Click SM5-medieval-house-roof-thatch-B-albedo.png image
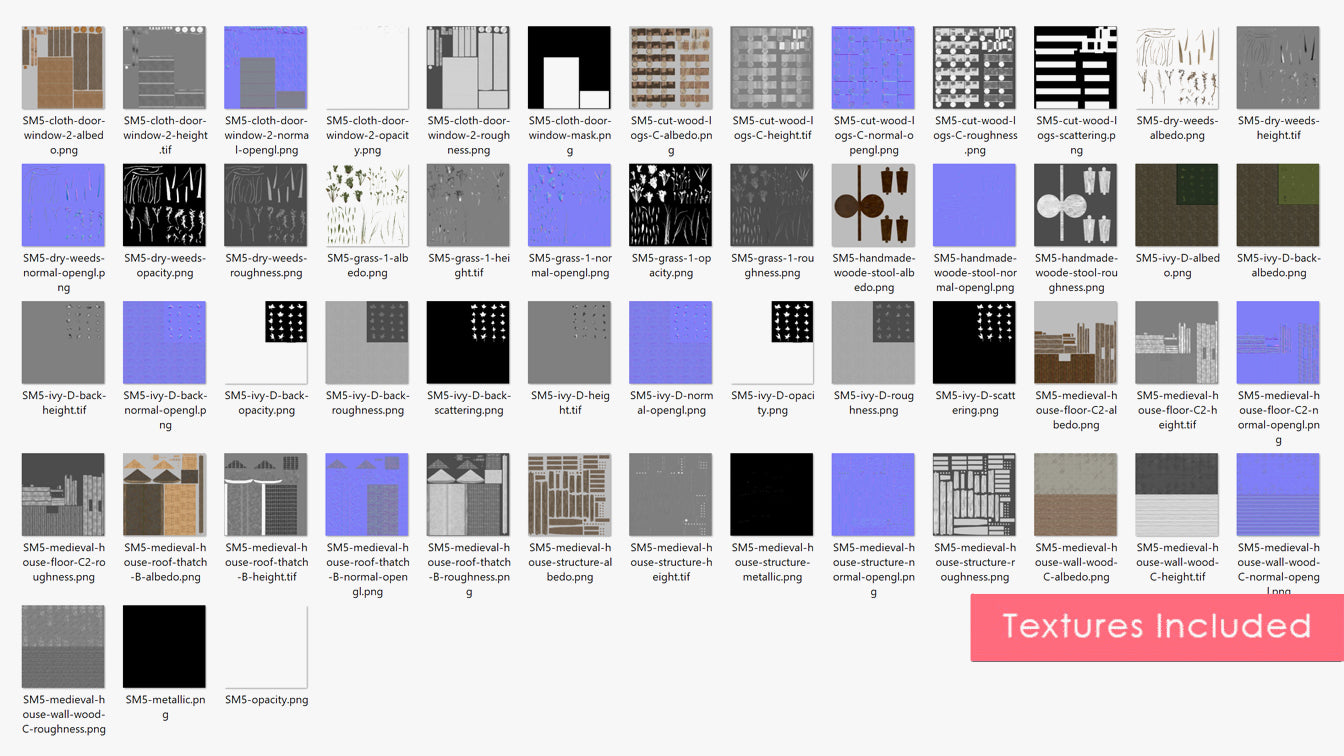Screen dimensions: 1344x756 (165, 495)
